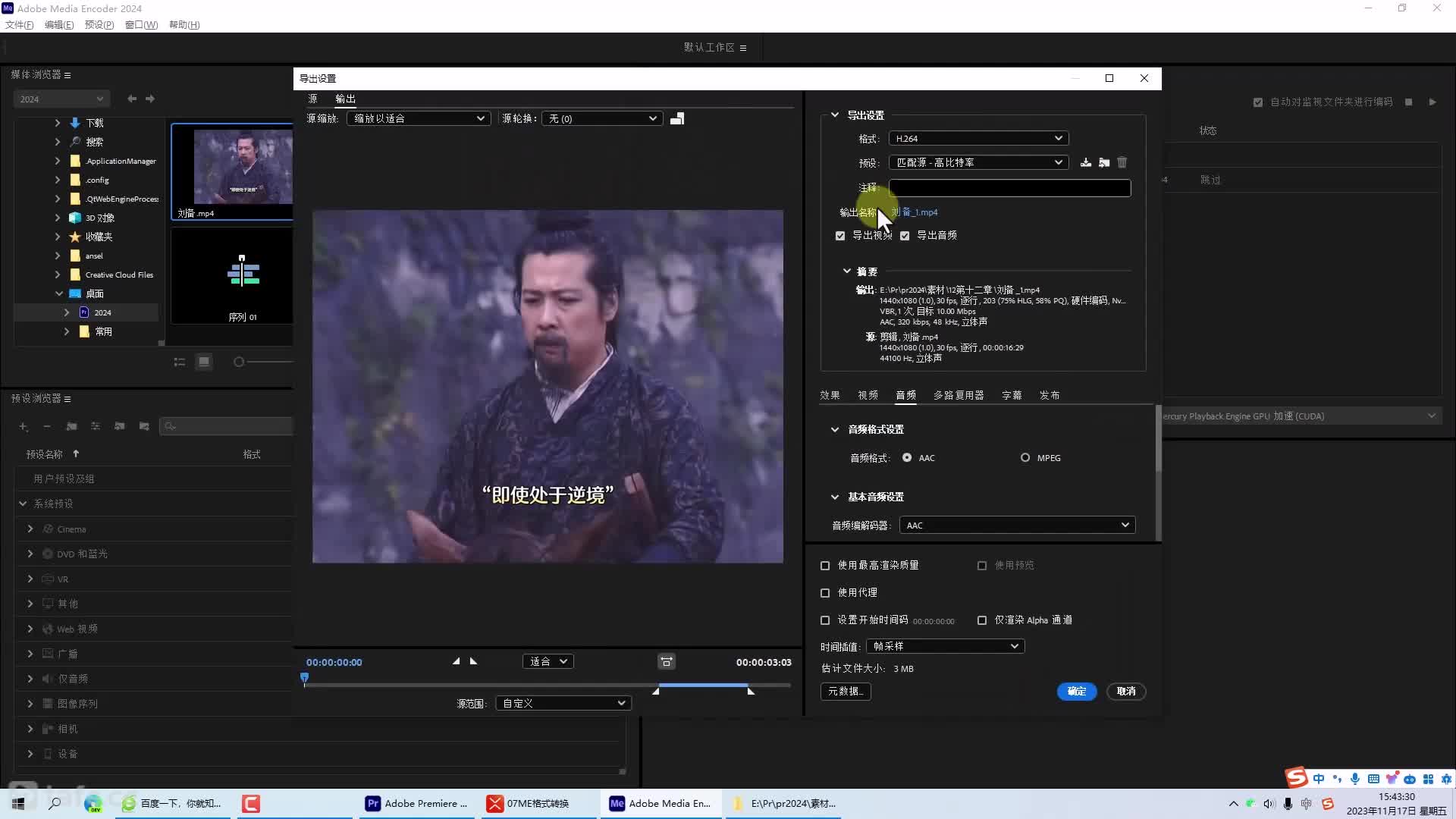
Task: Click export presets icon in preset browser
Action: (x=144, y=426)
